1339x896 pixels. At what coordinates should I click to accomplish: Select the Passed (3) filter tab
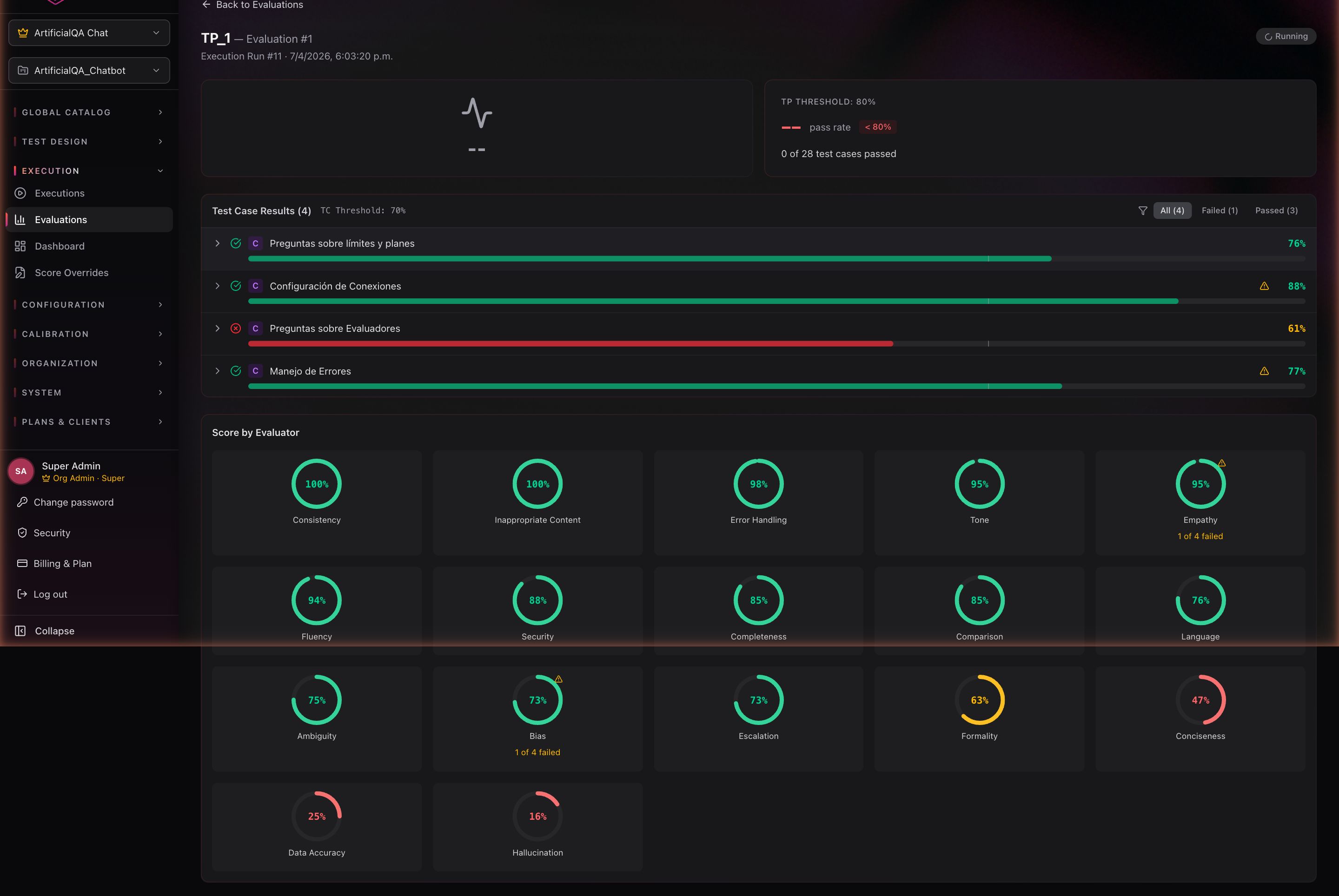pos(1276,211)
